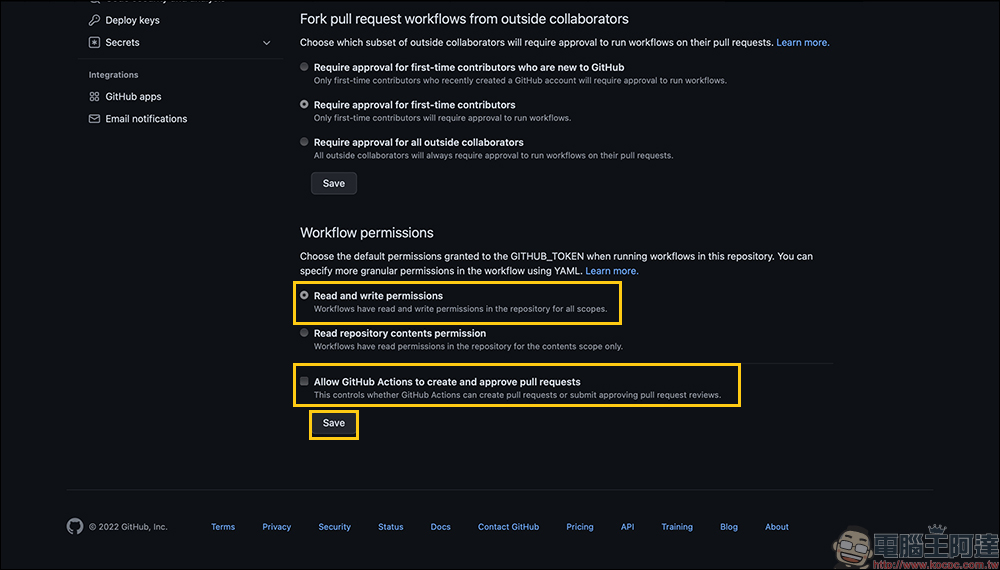Go to Contact GitHub footer link

[x=508, y=527]
